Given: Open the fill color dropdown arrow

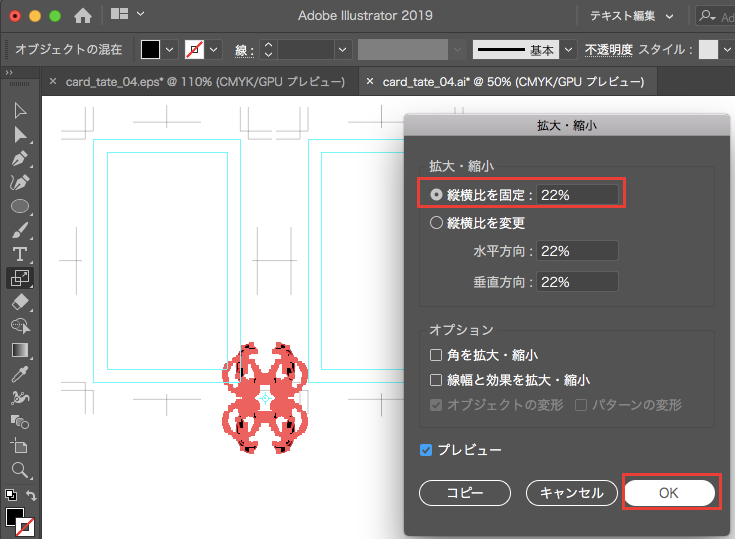Looking at the screenshot, I should tap(169, 49).
